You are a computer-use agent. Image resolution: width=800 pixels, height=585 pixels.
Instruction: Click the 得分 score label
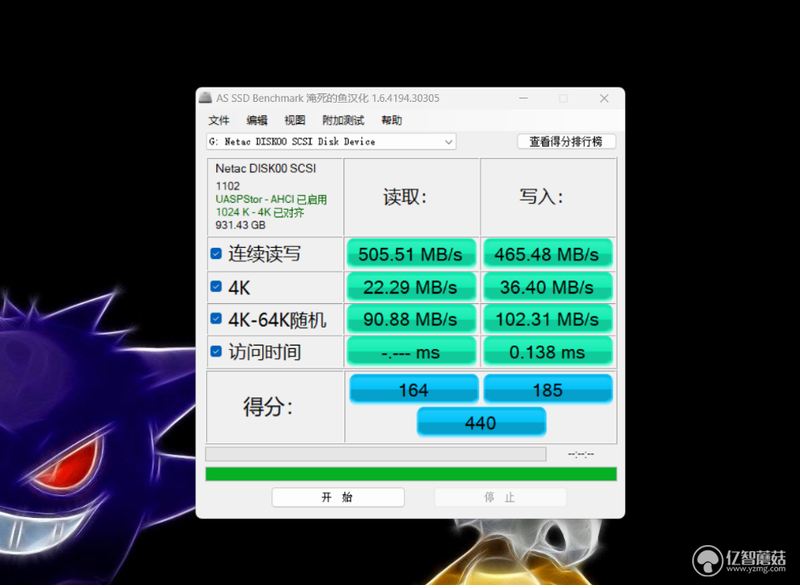268,406
